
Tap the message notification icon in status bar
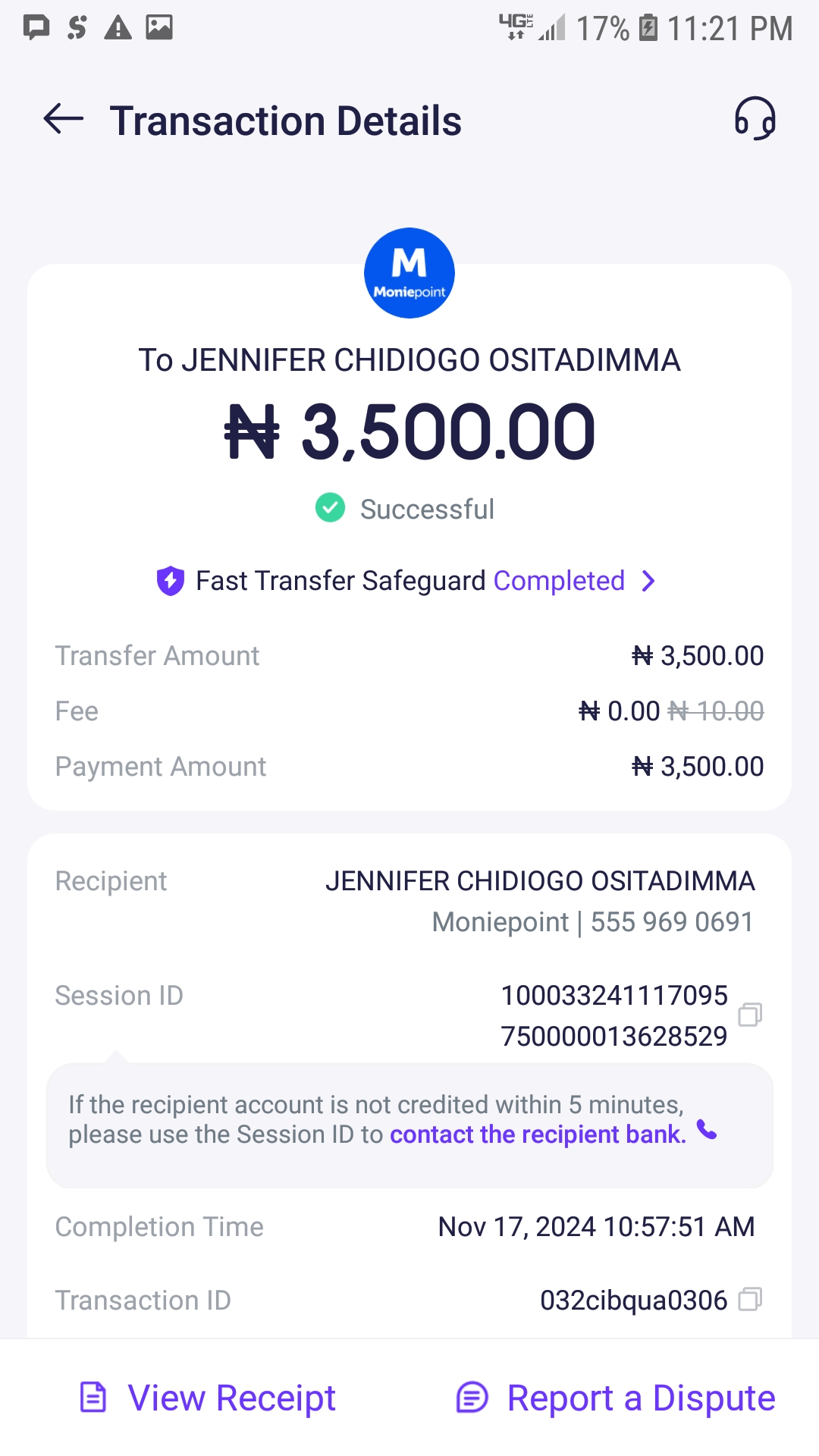tap(36, 27)
